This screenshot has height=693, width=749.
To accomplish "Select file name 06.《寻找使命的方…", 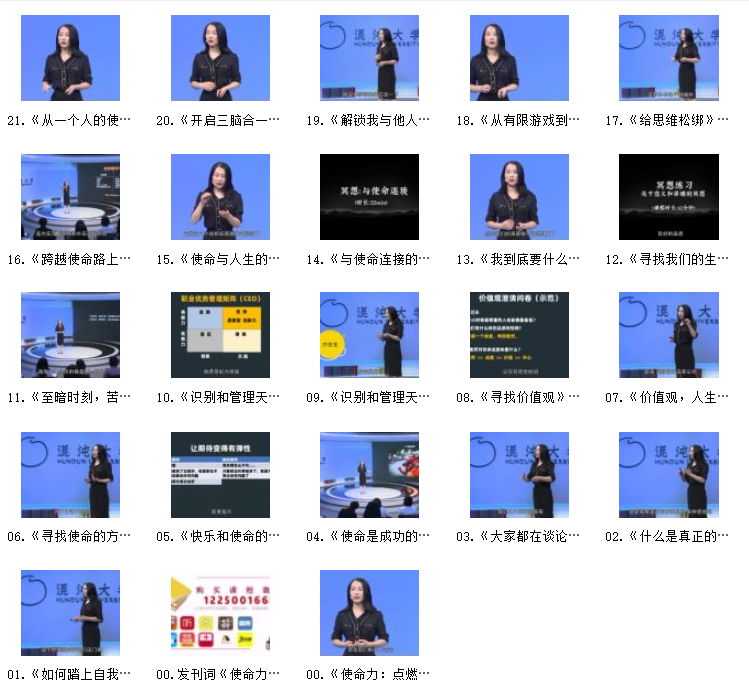I will (69, 536).
